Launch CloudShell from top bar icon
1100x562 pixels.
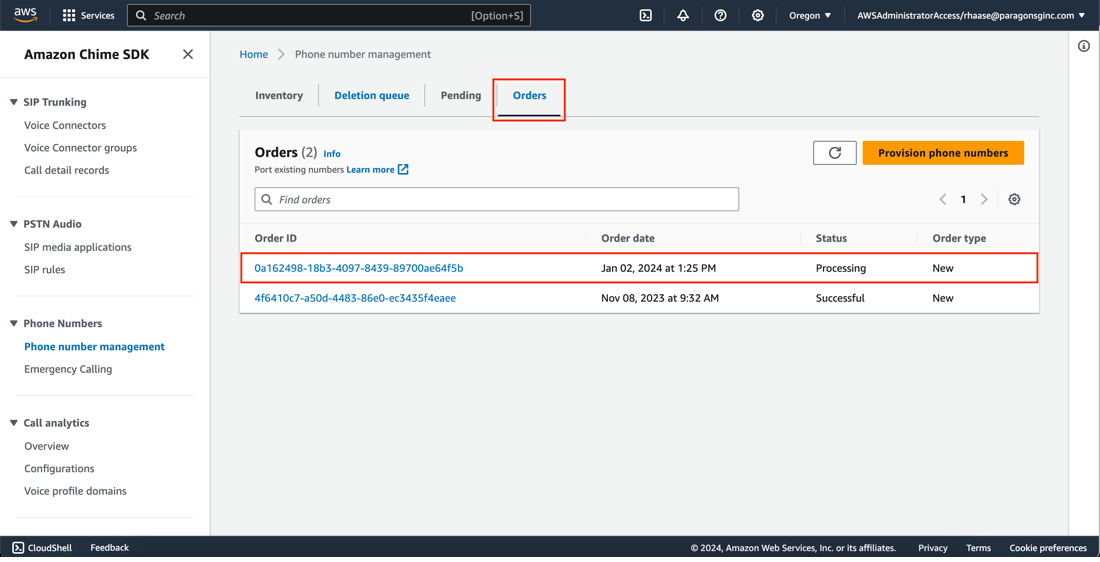(x=646, y=15)
